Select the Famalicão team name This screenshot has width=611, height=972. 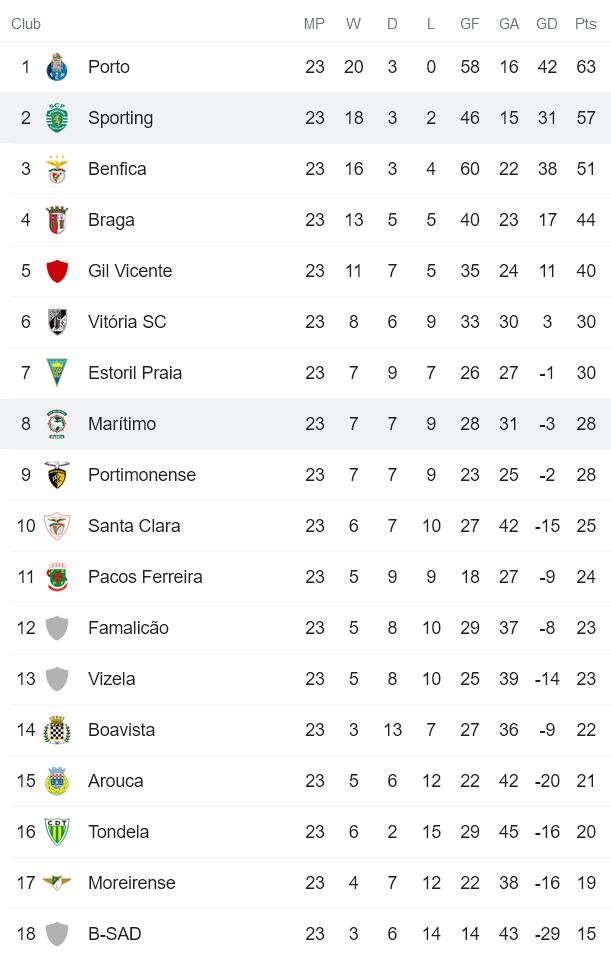tap(128, 628)
